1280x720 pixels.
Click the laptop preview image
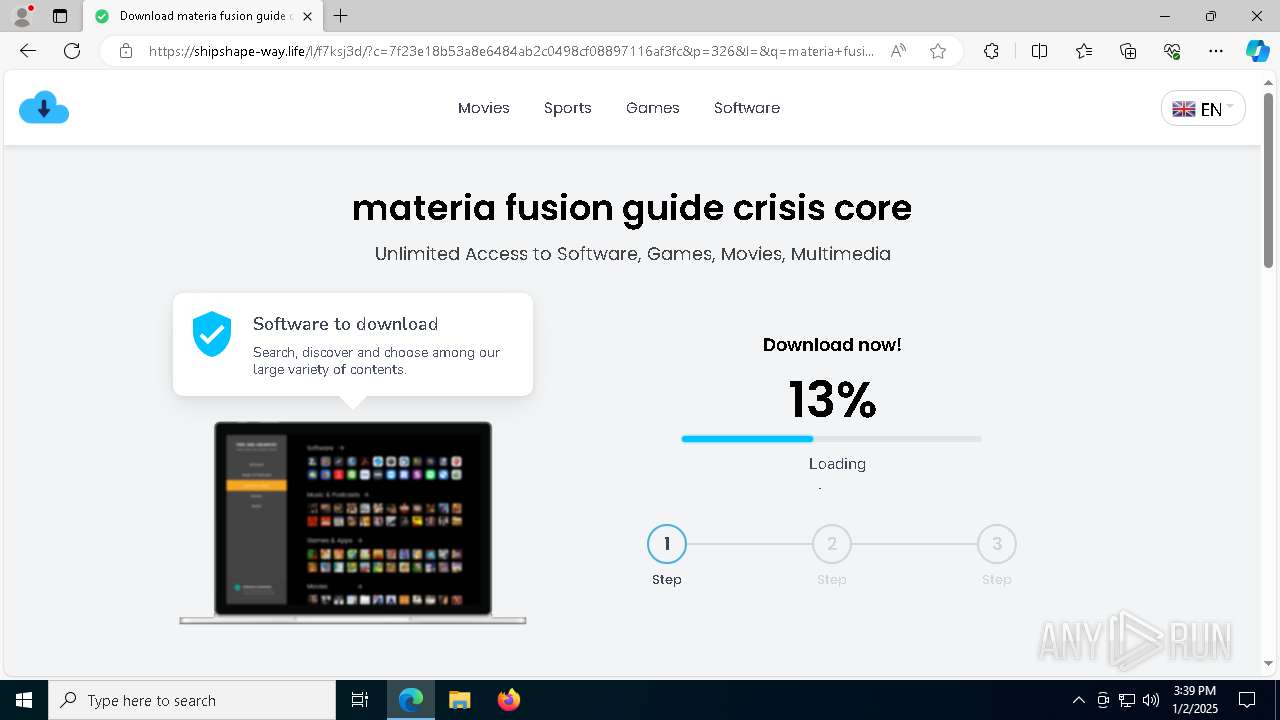(353, 522)
